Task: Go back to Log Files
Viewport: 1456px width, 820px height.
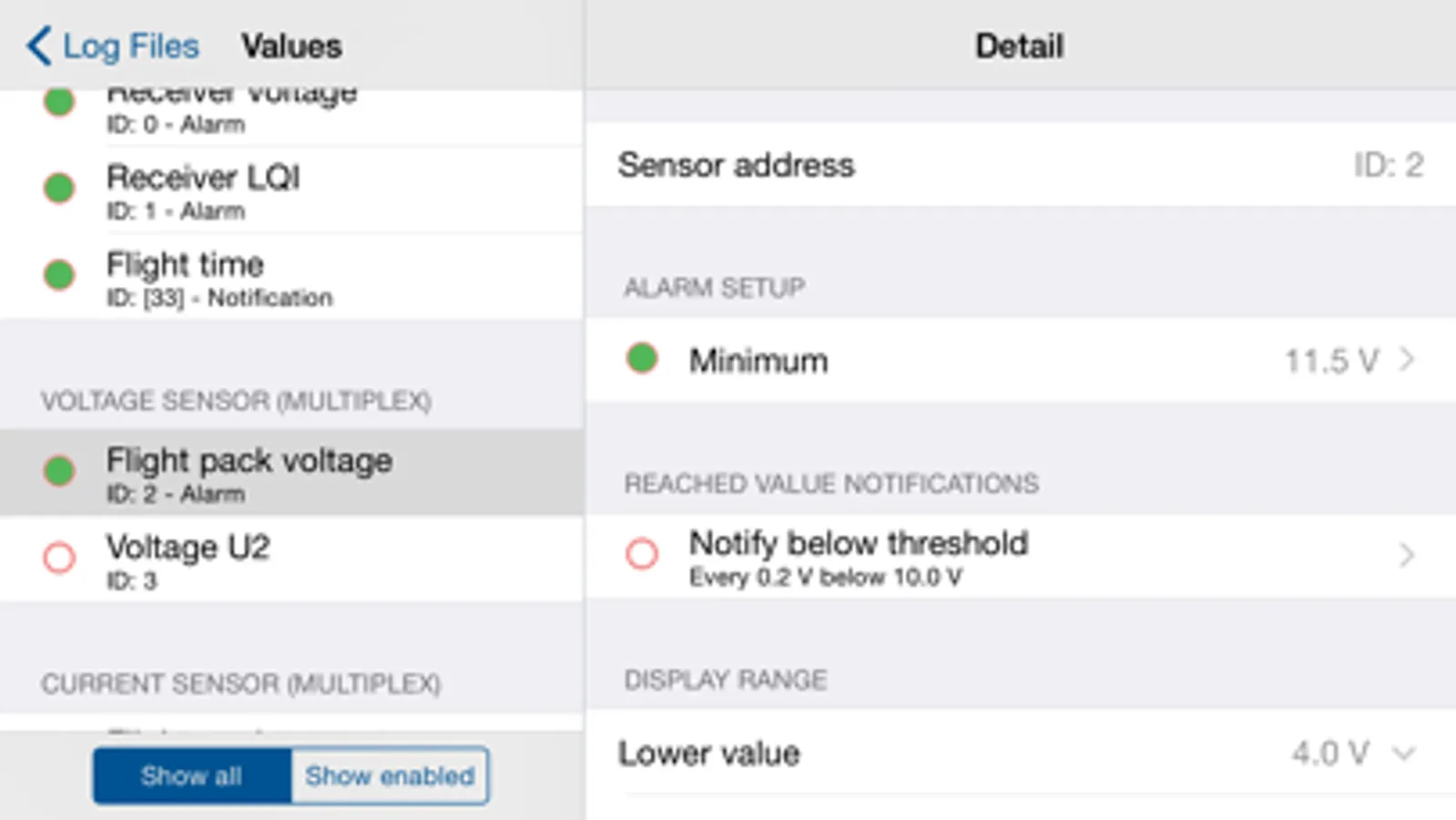Action: coord(130,46)
